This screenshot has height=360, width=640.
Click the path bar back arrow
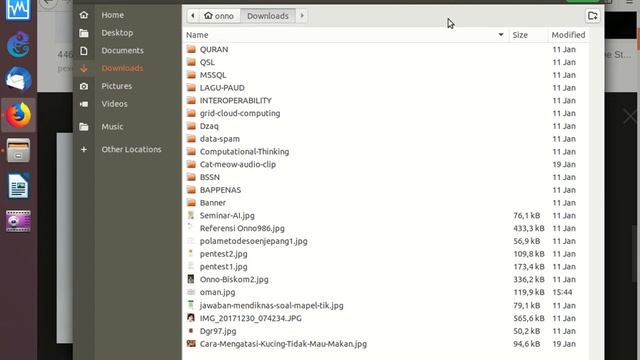pos(193,16)
